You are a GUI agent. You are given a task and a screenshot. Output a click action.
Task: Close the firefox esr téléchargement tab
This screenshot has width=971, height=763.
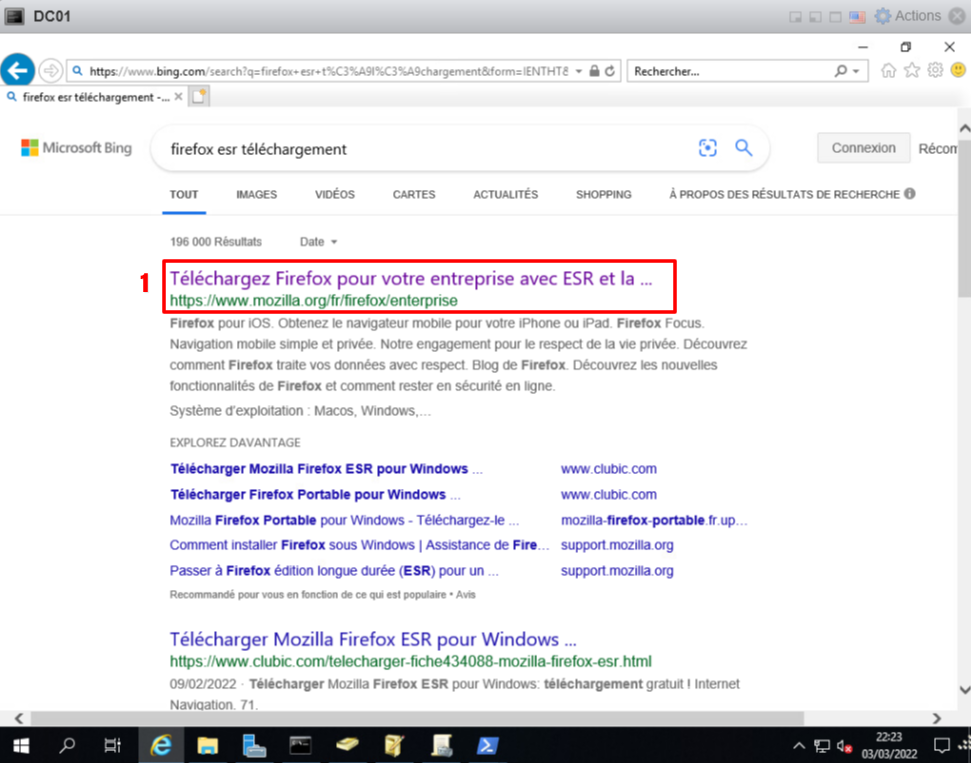(178, 97)
